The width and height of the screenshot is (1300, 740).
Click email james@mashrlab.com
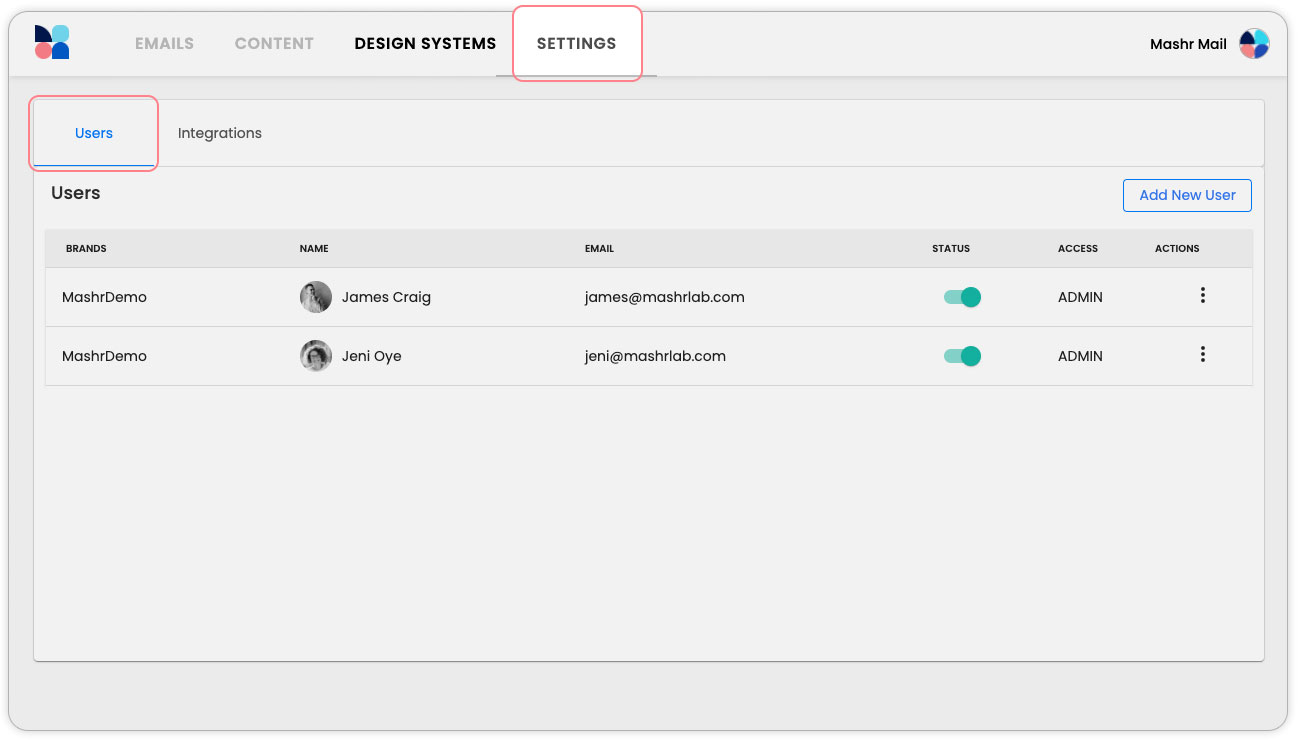click(x=664, y=297)
